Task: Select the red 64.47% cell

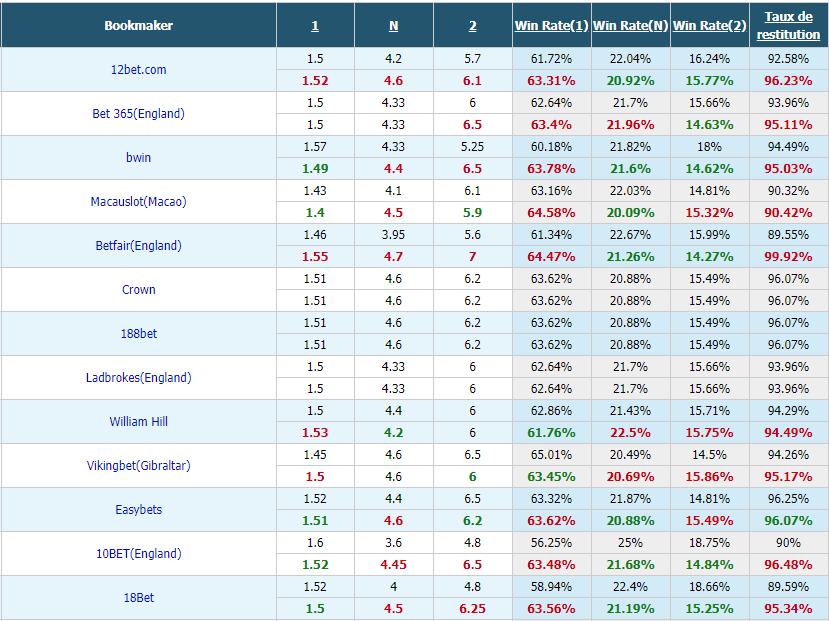Action: click(x=551, y=257)
